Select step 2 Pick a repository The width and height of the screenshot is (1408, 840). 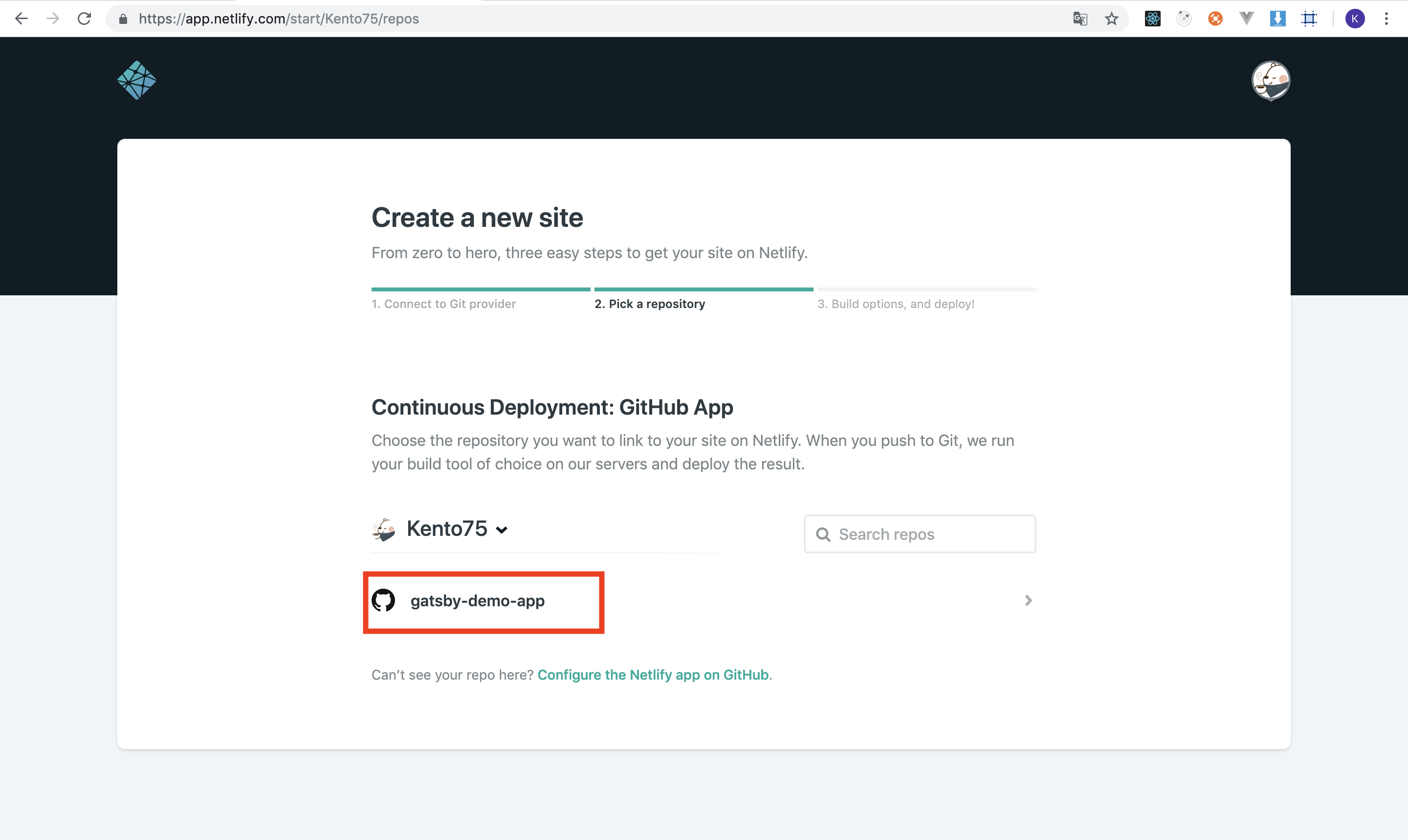click(x=650, y=304)
